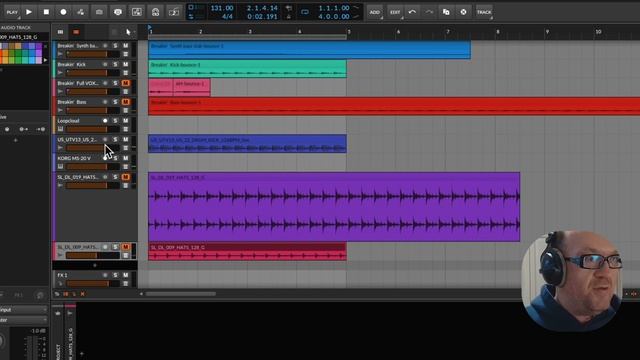640x360 pixels.
Task: Click the duplicate/copy icon in toolbar
Action: pyautogui.click(x=446, y=12)
